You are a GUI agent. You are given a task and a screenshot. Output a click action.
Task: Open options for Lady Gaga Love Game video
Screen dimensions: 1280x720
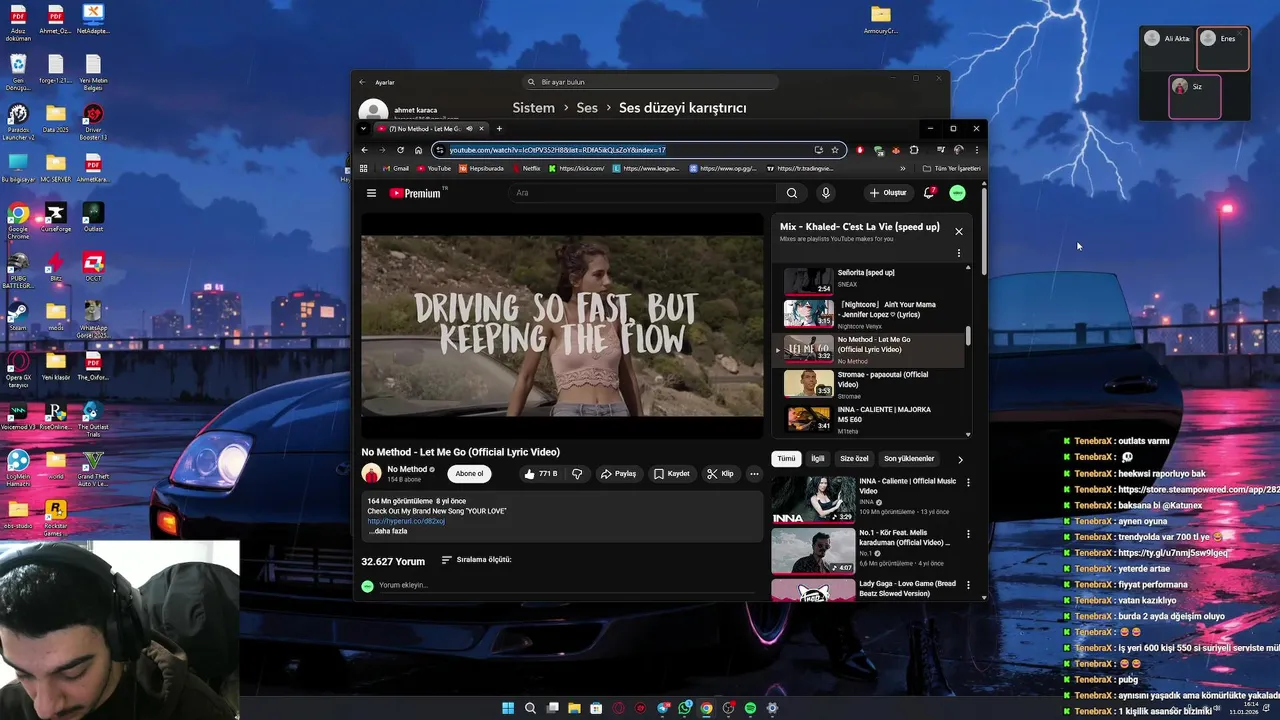[x=967, y=585]
